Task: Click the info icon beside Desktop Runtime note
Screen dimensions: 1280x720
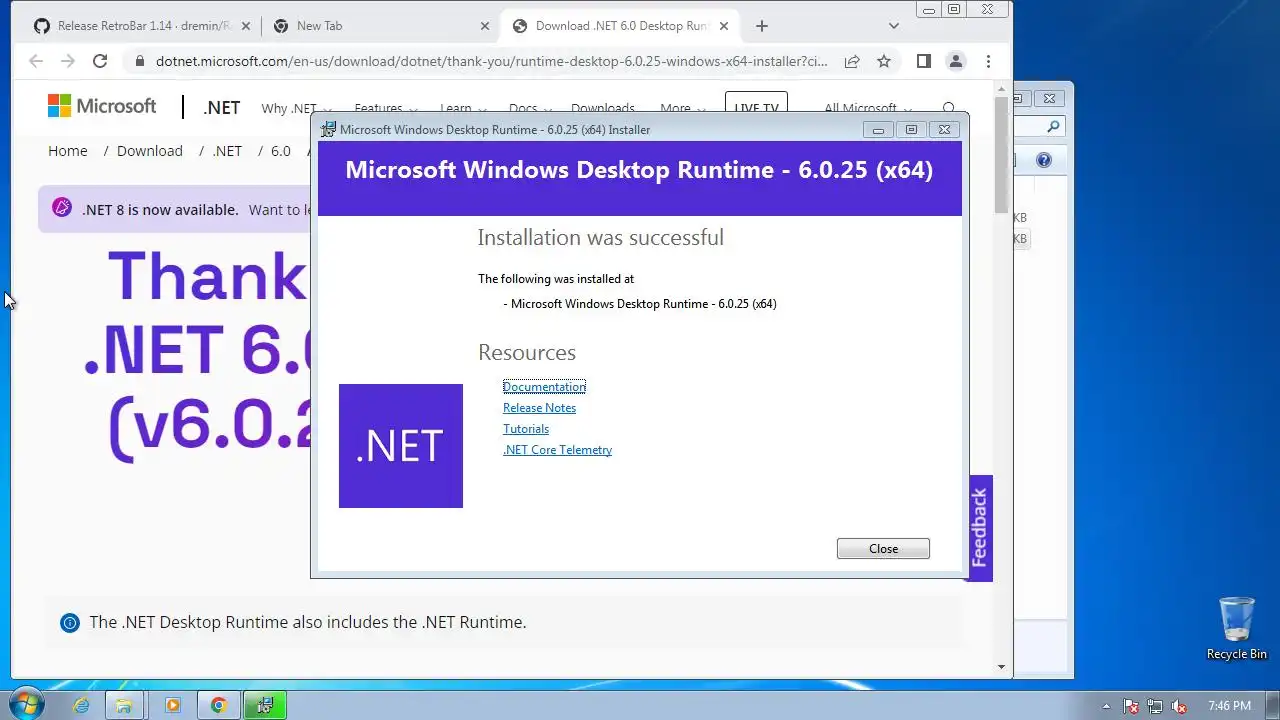Action: click(x=70, y=623)
